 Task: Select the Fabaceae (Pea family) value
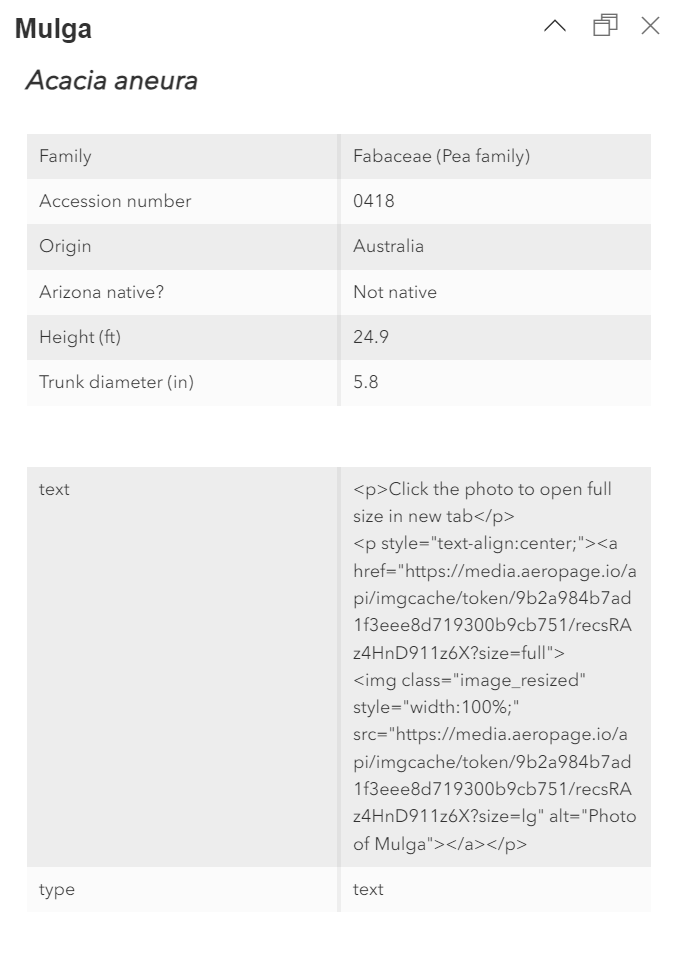click(x=441, y=156)
